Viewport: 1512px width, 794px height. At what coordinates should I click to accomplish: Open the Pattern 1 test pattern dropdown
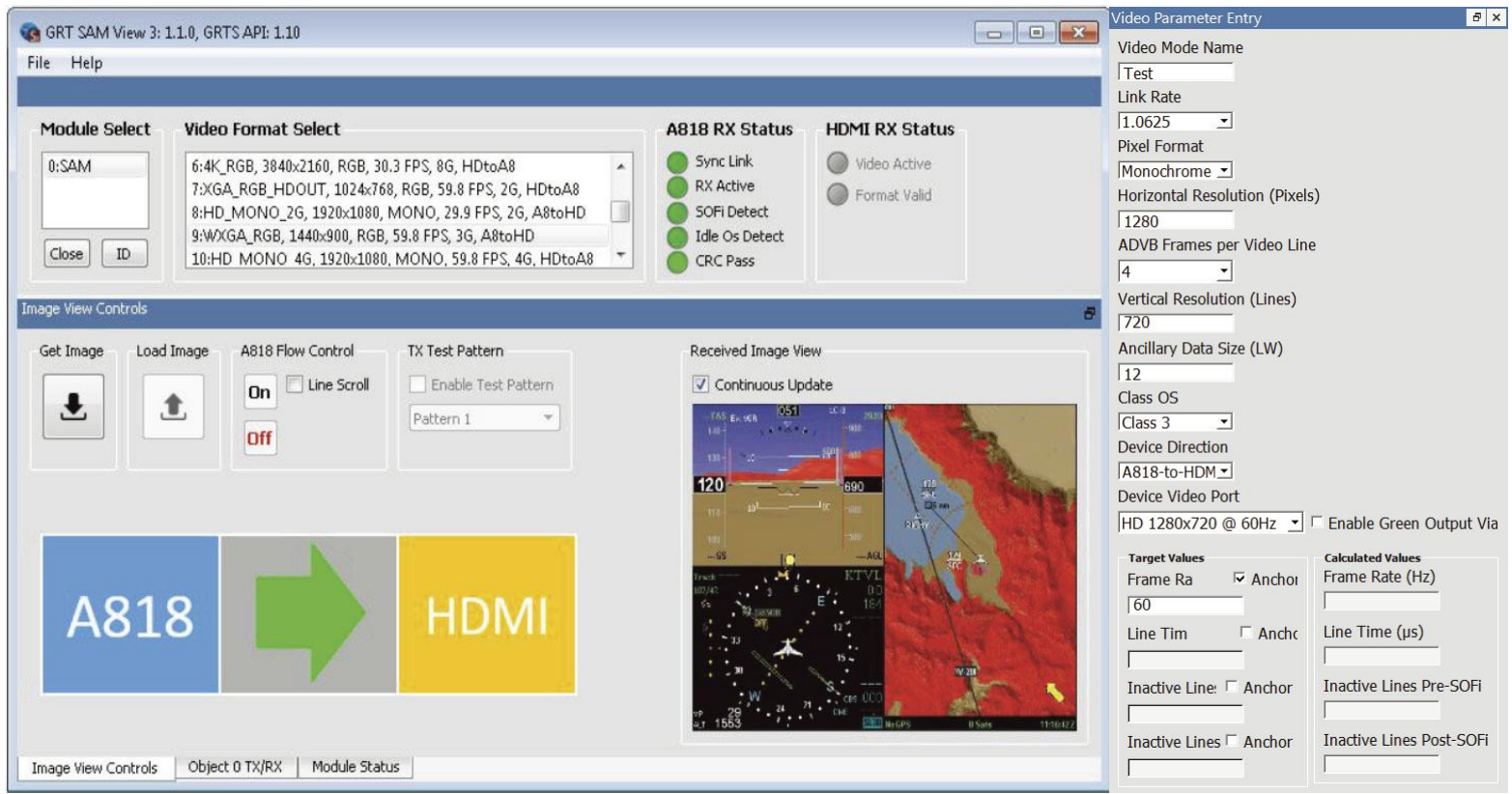(x=484, y=418)
